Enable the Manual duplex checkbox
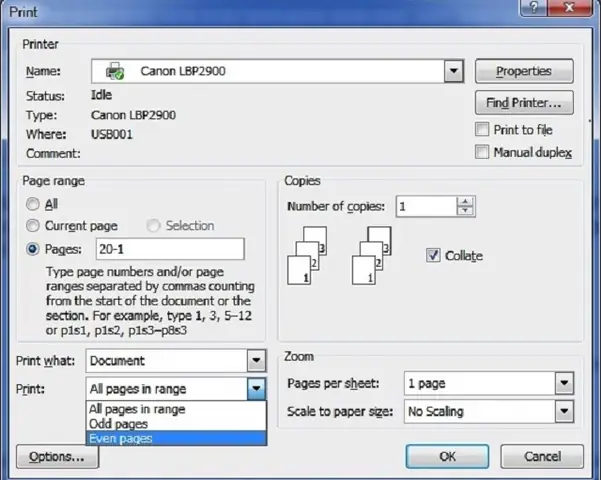 click(x=482, y=152)
